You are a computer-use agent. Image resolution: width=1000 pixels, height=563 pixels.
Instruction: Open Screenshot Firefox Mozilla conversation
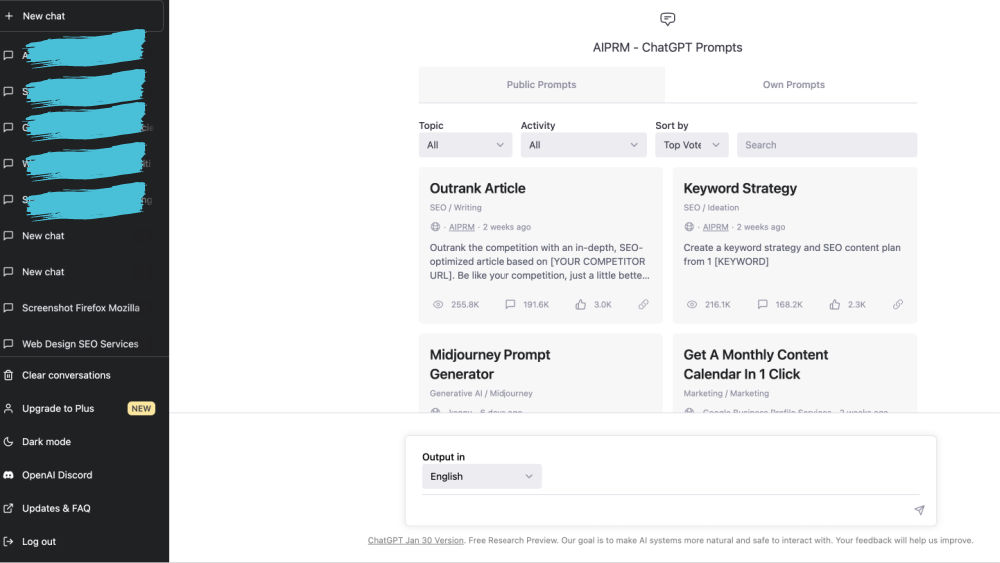point(81,308)
